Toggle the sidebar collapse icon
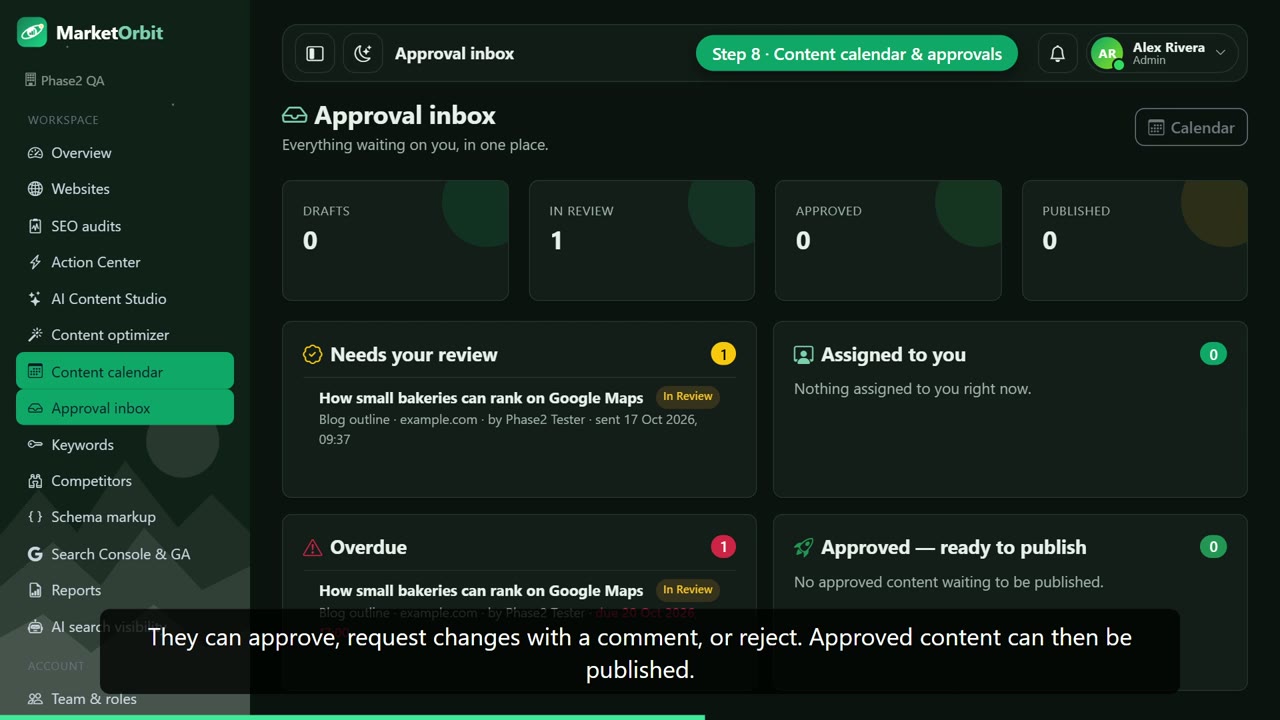Image resolution: width=1280 pixels, height=720 pixels. click(315, 54)
